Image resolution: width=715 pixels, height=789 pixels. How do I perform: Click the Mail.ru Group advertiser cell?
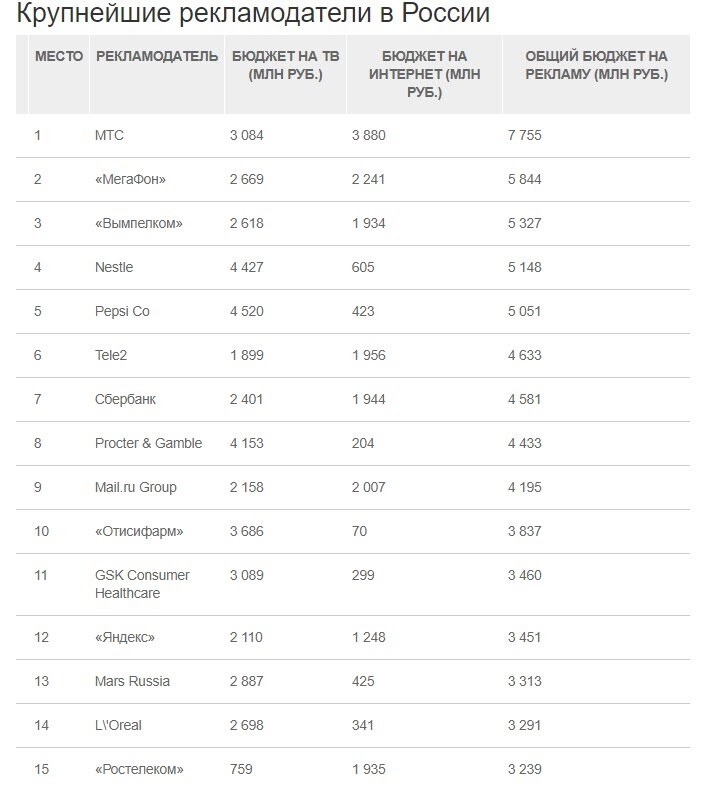[136, 487]
